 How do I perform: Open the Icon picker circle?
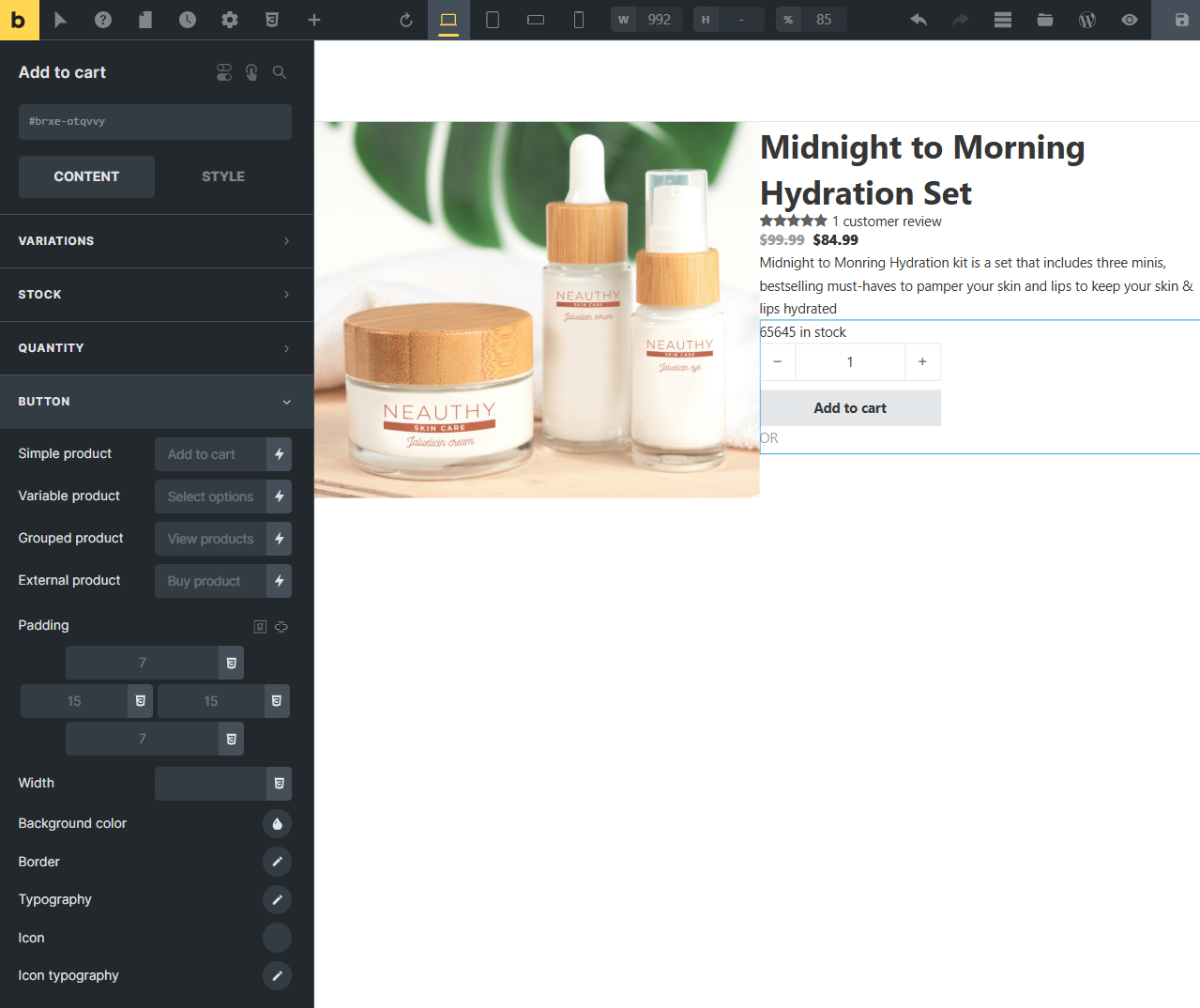[x=277, y=938]
